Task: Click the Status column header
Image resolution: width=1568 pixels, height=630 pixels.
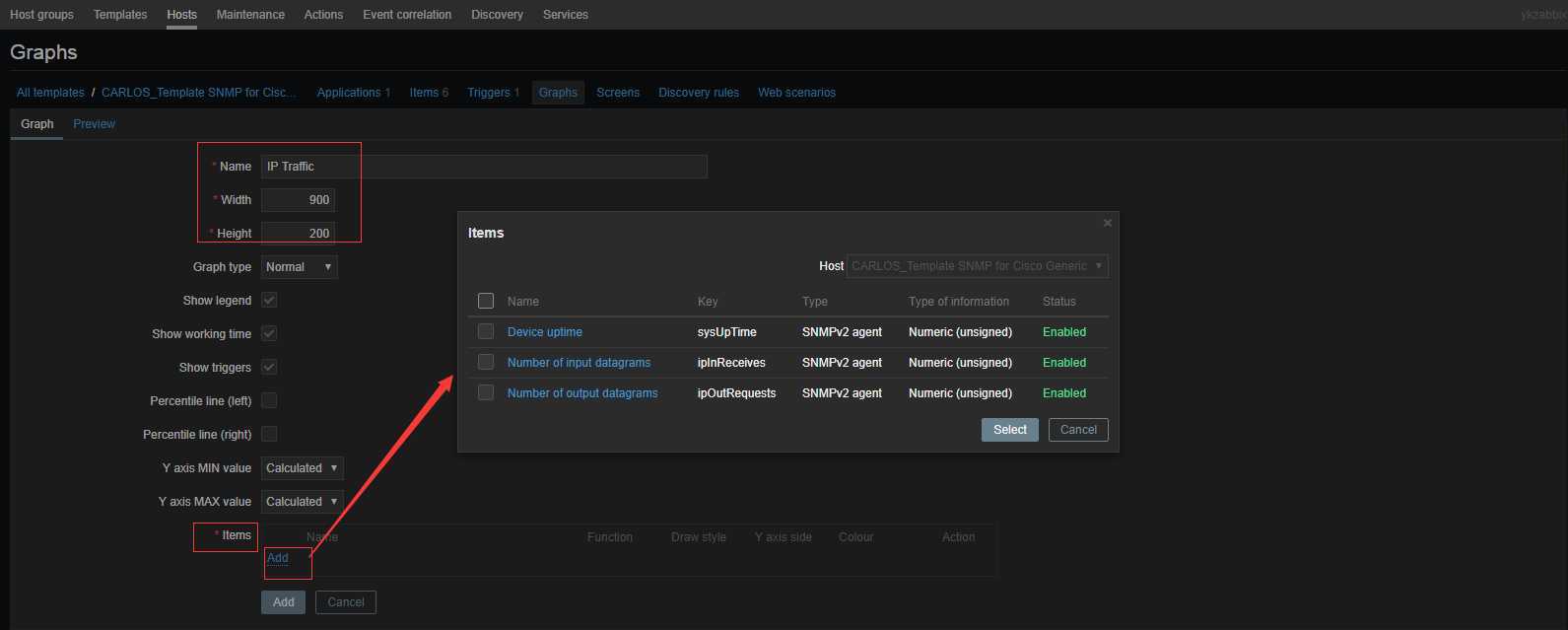Action: click(1059, 302)
